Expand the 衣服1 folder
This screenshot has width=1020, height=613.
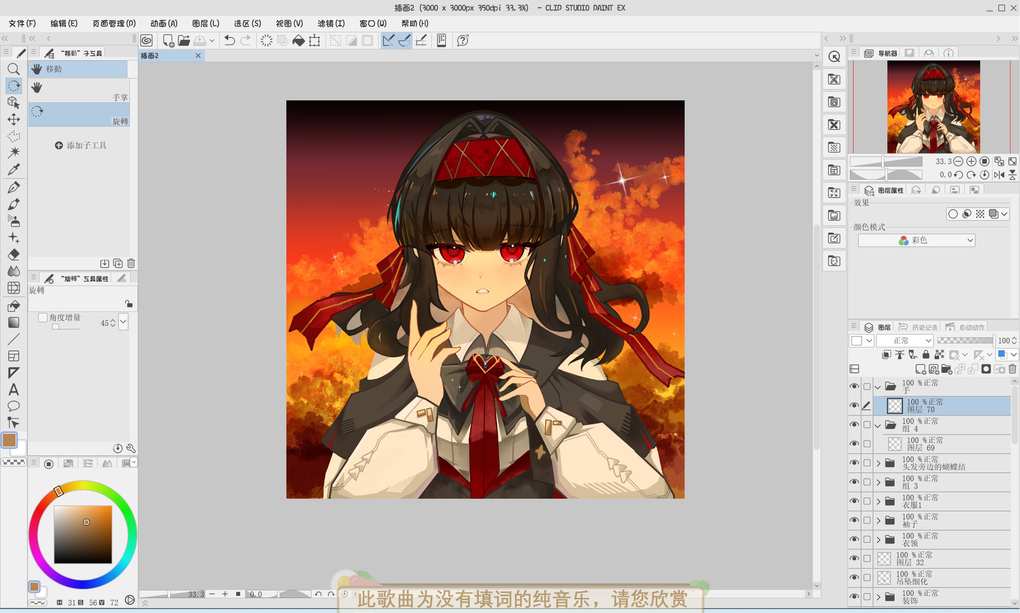pyautogui.click(x=878, y=501)
